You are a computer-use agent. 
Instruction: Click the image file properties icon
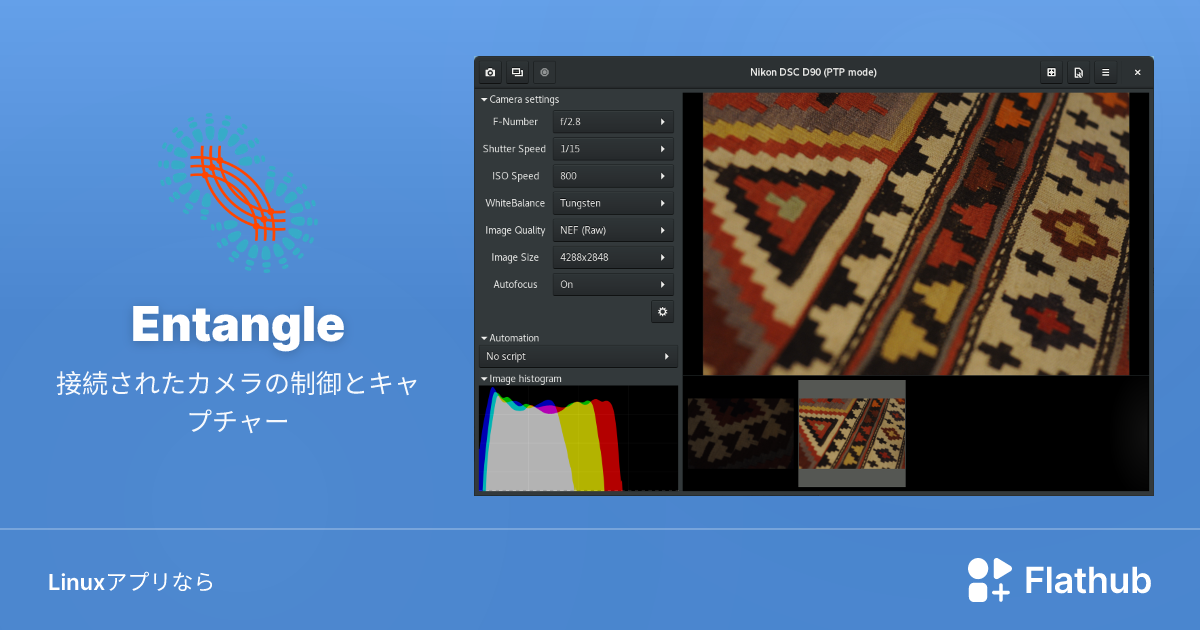pyautogui.click(x=1079, y=72)
